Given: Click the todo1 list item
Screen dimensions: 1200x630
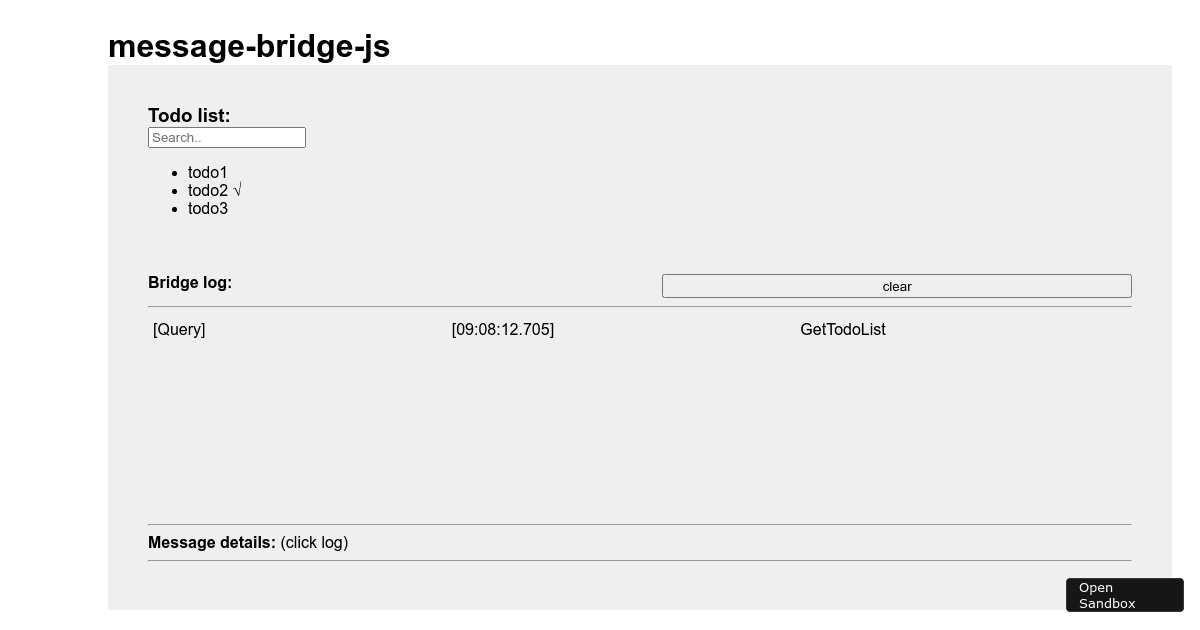Looking at the screenshot, I should click(x=207, y=172).
